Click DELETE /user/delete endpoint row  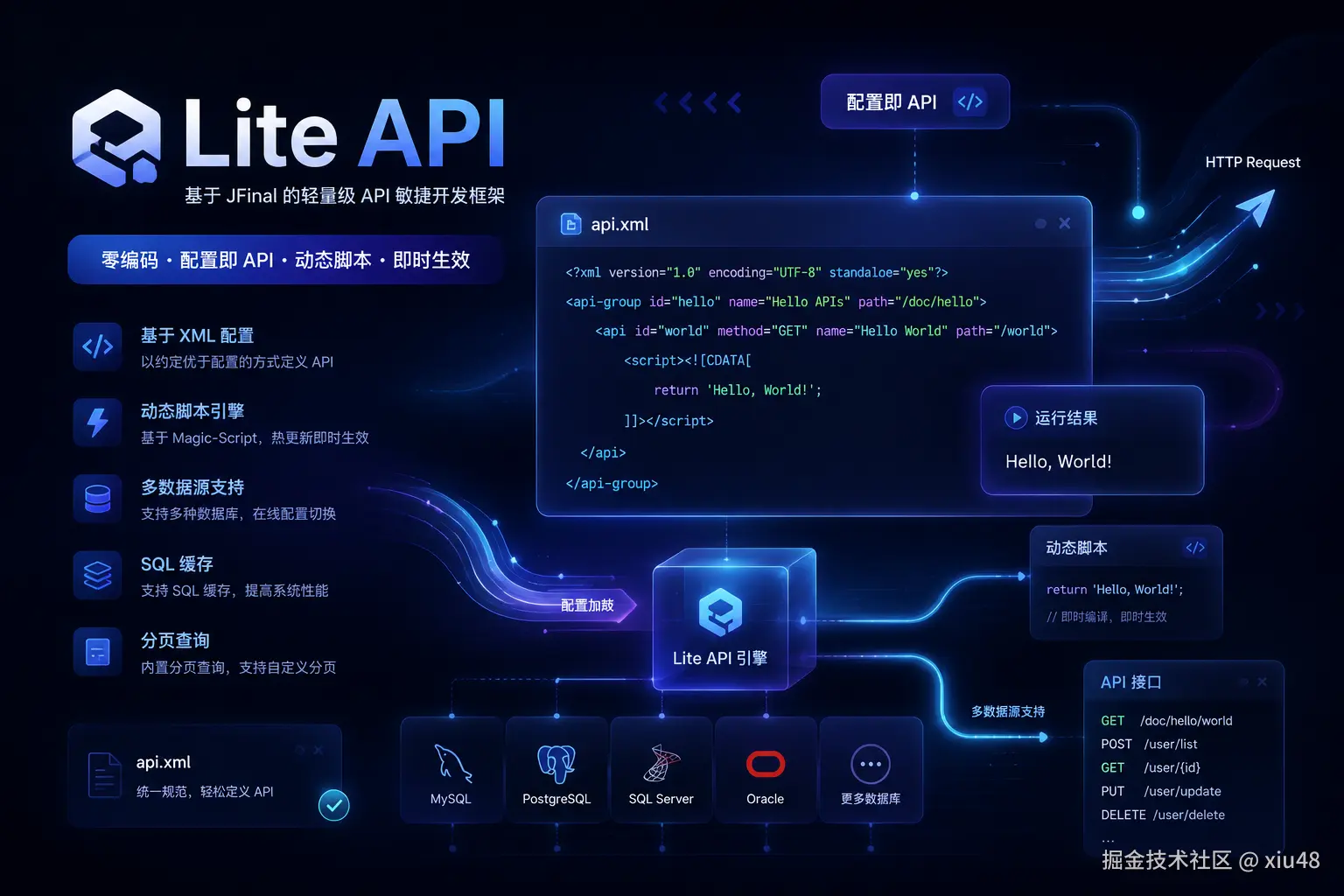tap(1163, 815)
